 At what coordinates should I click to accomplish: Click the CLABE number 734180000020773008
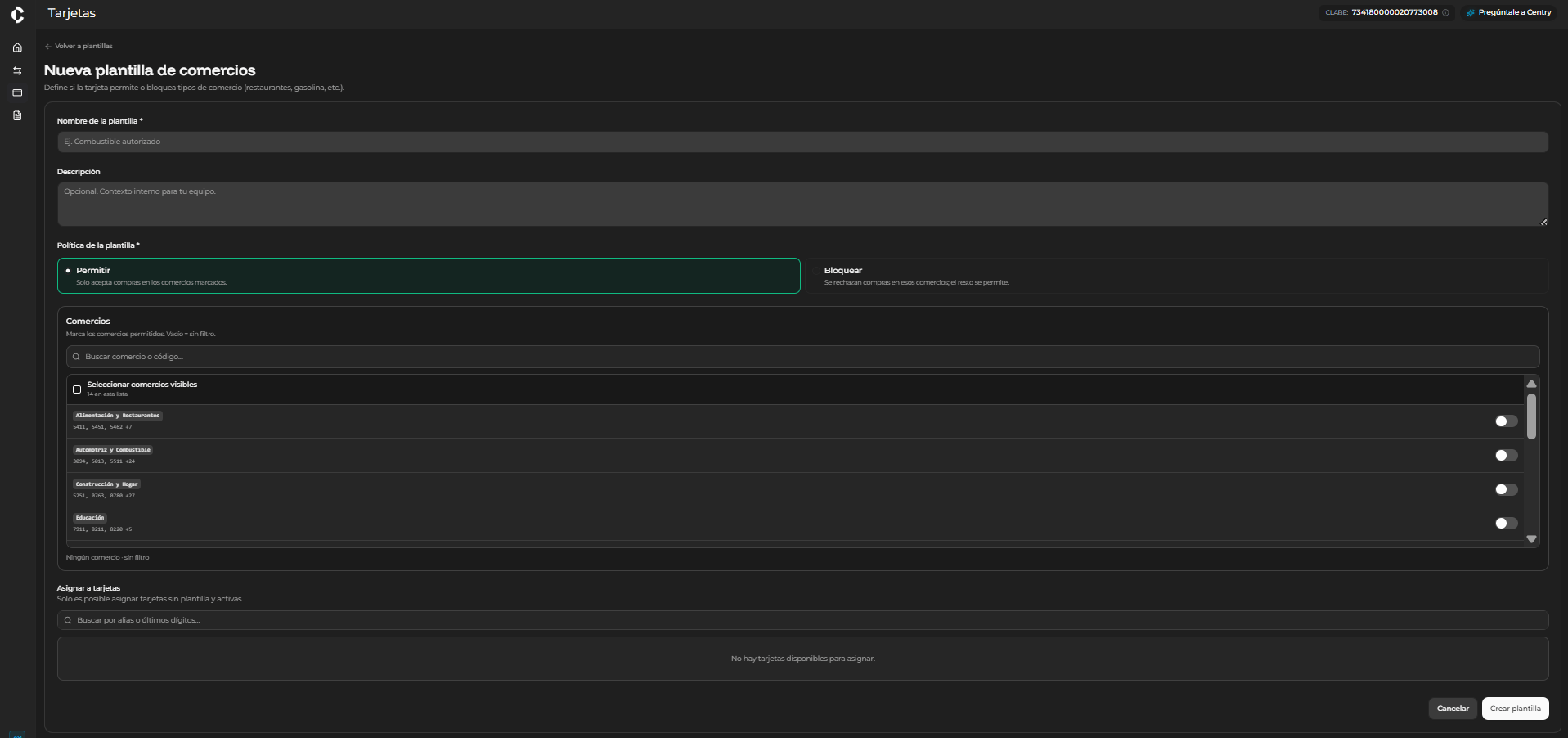pos(1395,12)
